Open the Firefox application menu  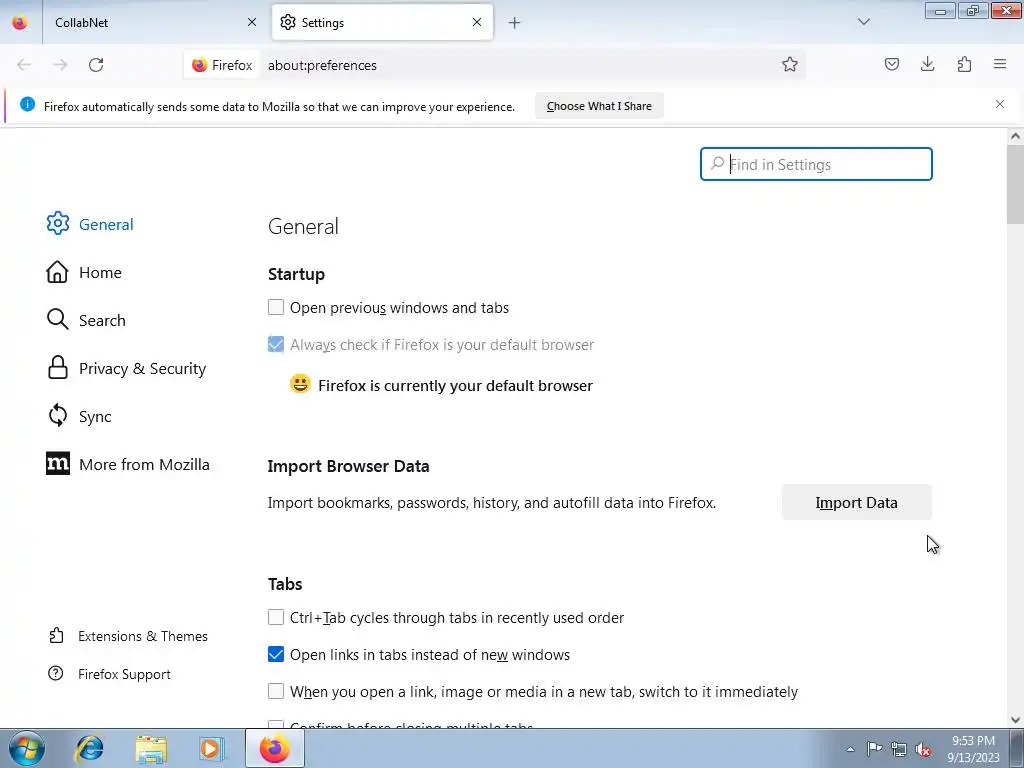[1000, 64]
